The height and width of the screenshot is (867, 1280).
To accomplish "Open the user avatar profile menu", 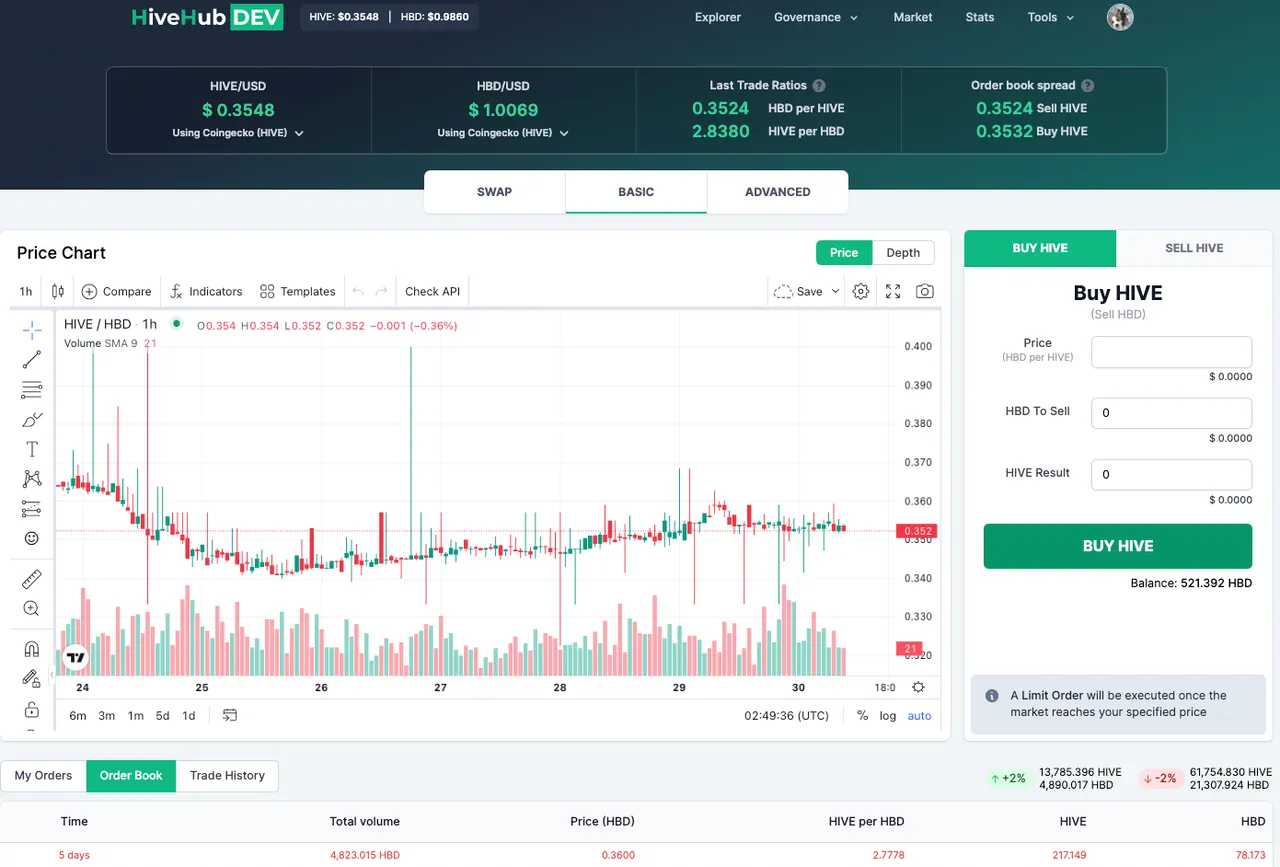I will point(1120,17).
